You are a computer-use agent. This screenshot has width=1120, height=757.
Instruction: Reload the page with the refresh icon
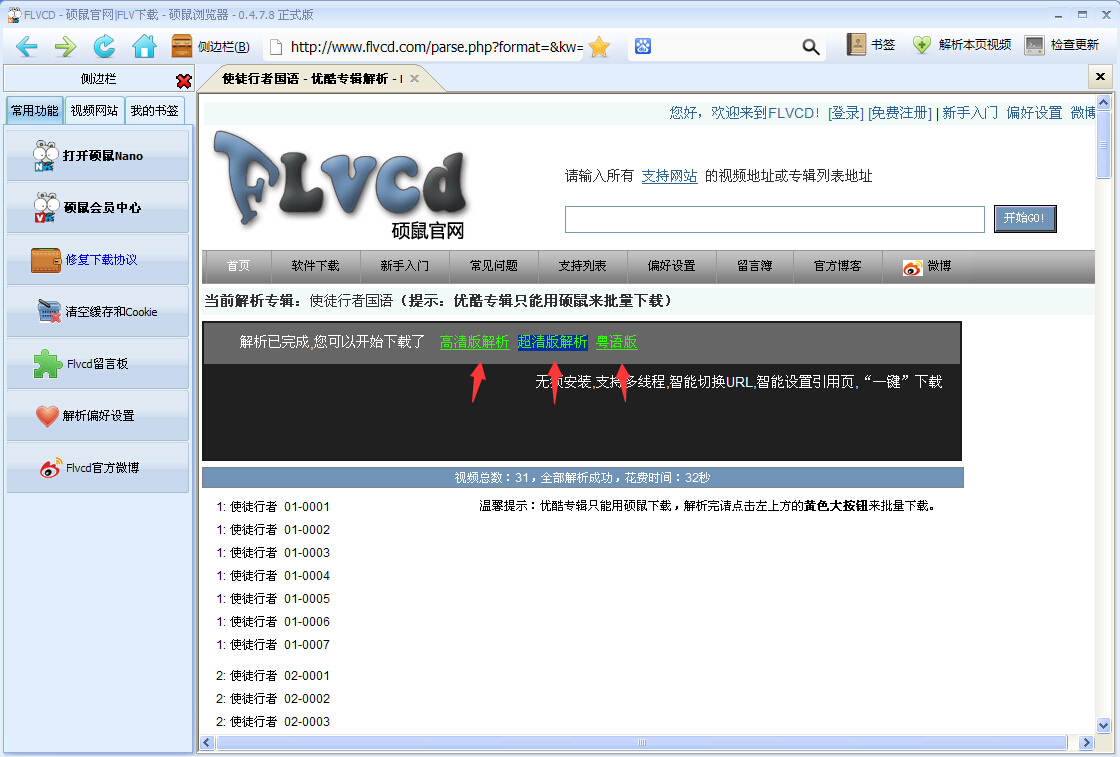(104, 47)
